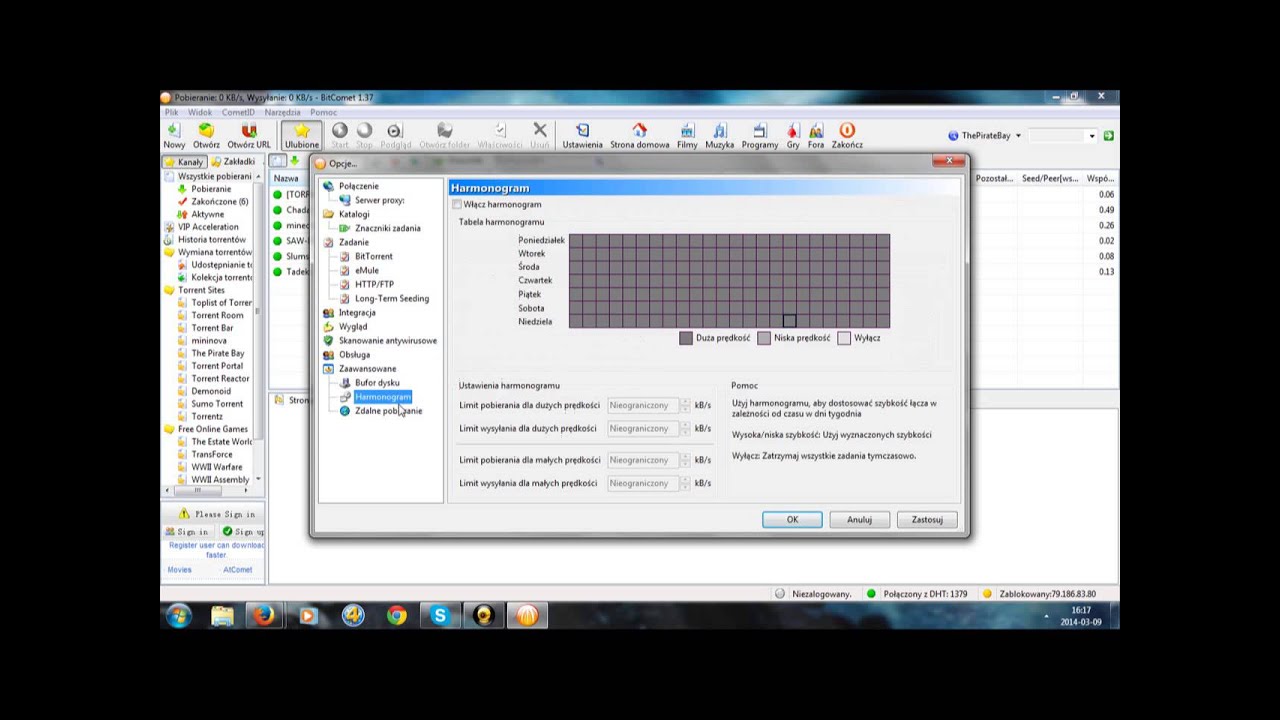Select Bufor dysku in options tree

tap(377, 382)
